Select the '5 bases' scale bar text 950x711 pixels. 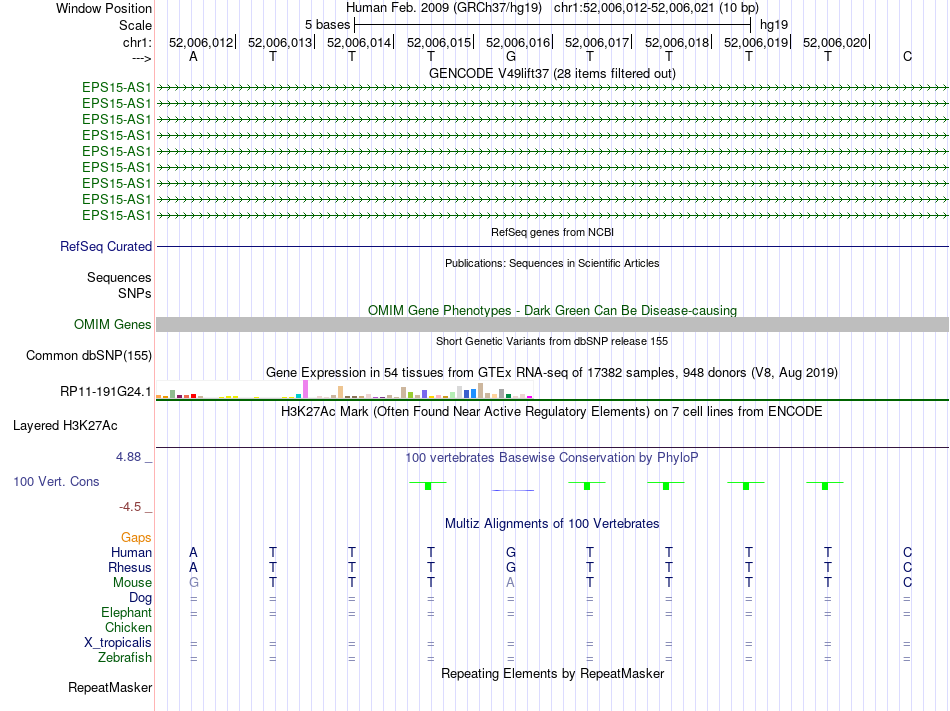tap(327, 25)
